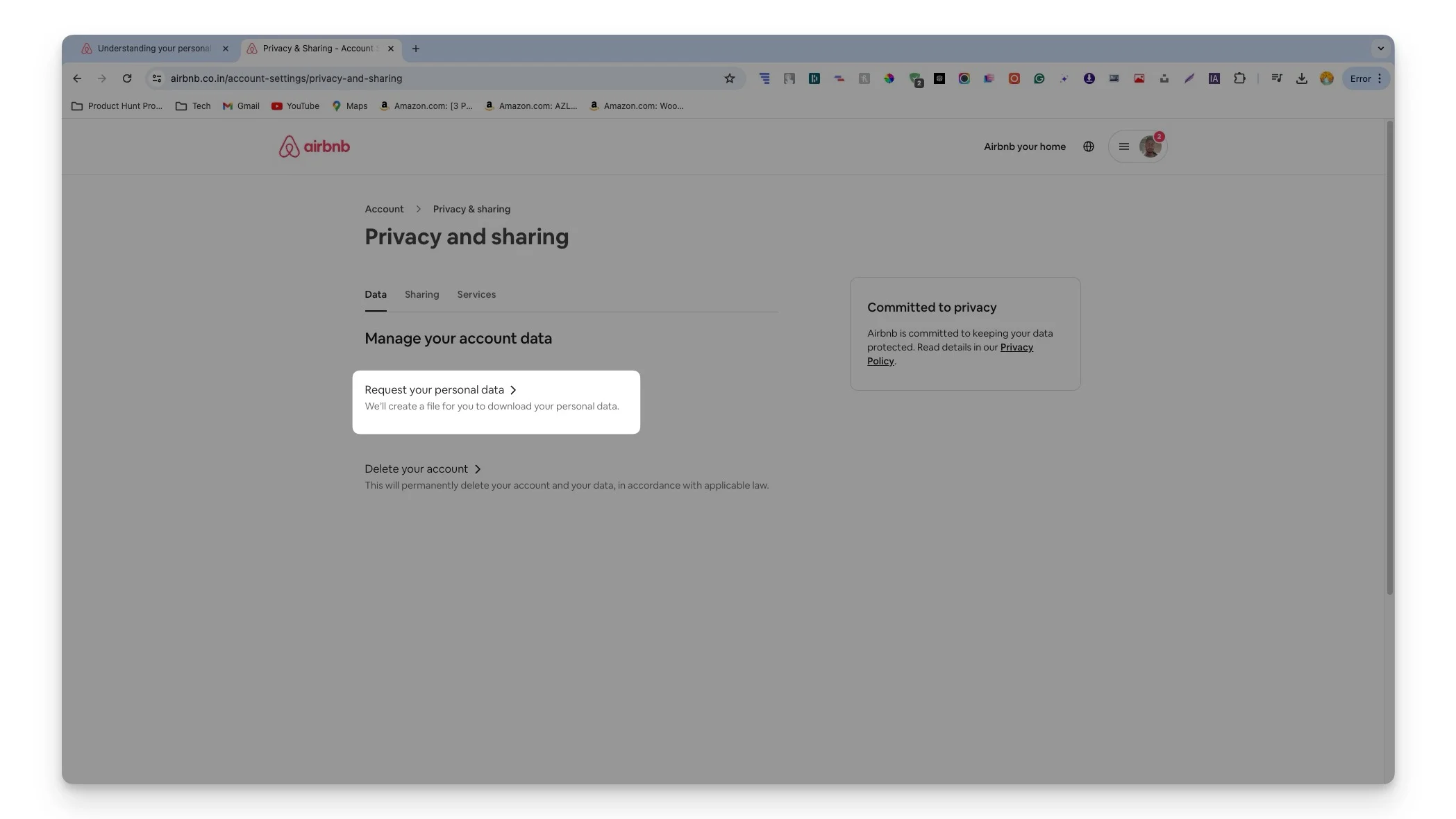This screenshot has height=819, width=1456.
Task: Switch to the Services tab
Action: pos(476,294)
